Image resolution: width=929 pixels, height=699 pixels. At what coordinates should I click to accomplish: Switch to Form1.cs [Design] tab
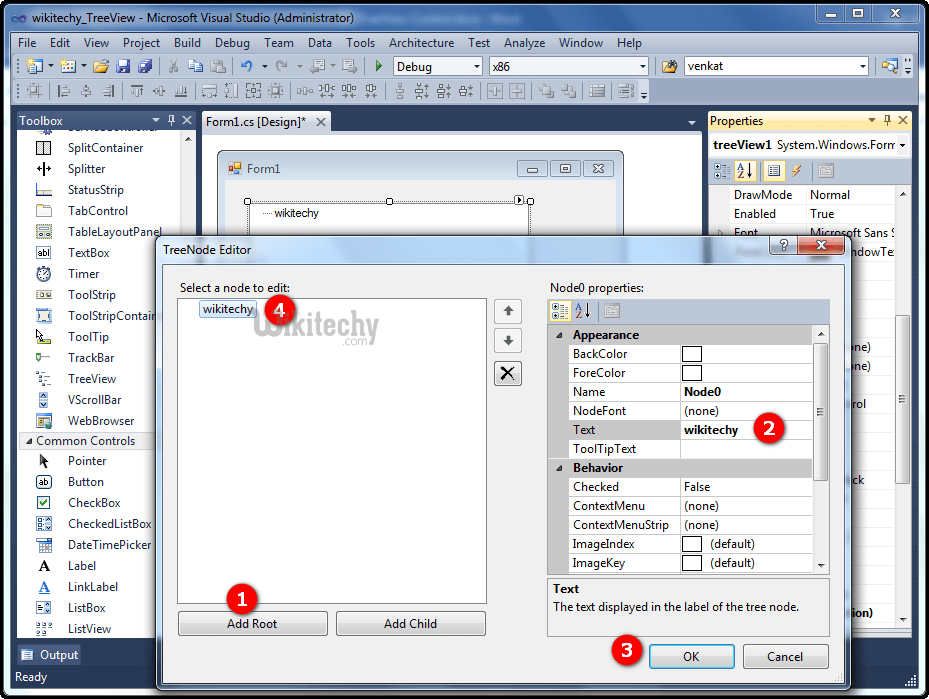255,122
